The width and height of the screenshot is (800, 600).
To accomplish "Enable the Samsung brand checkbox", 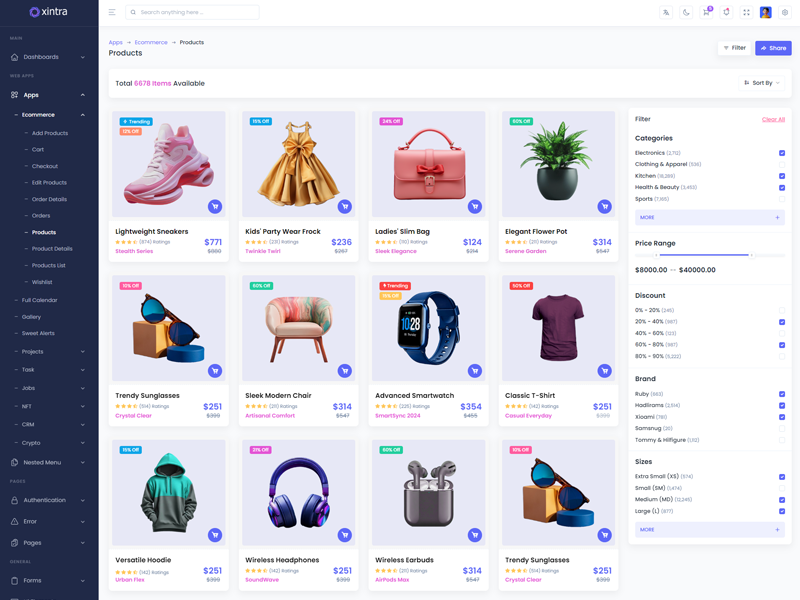I will [782, 428].
